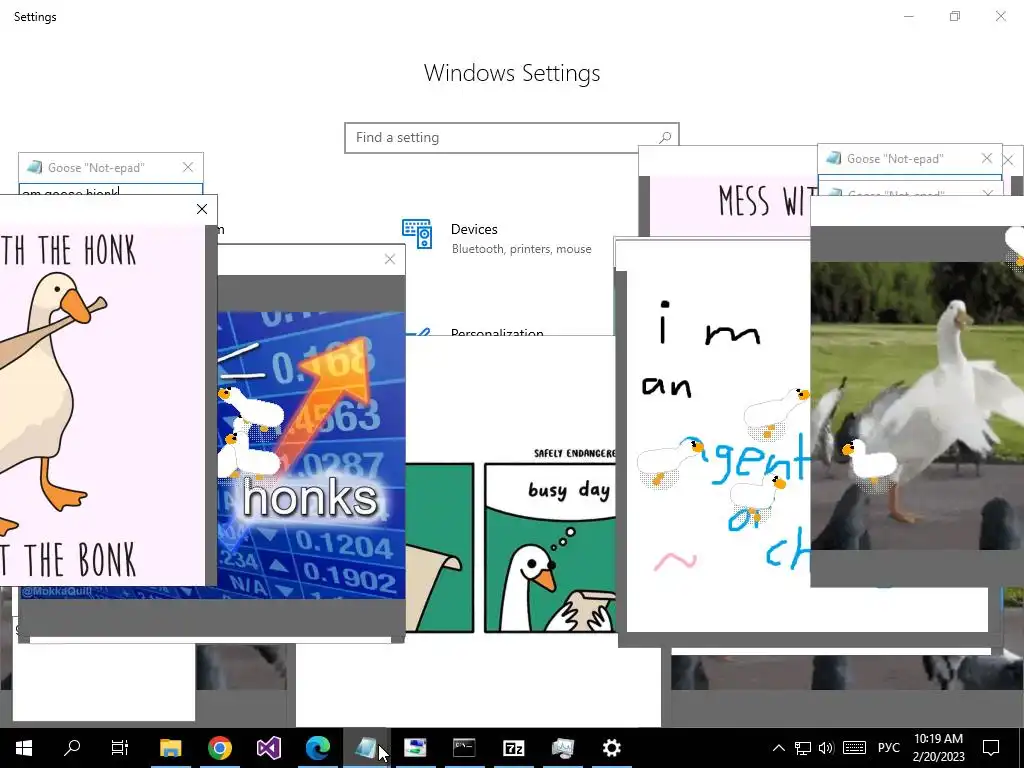Close the honks stonks meme window
This screenshot has width=1024, height=768.
[x=390, y=259]
